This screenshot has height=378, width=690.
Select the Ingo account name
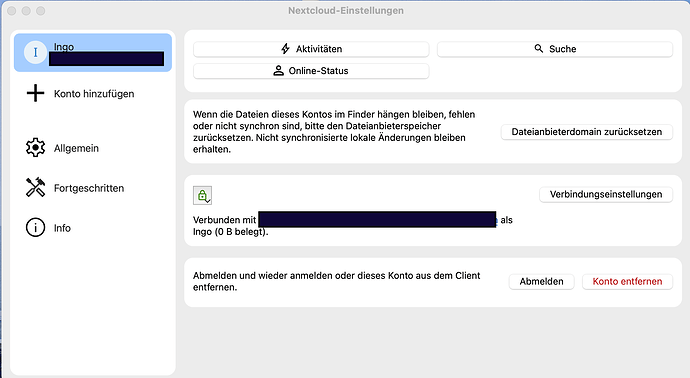(64, 47)
